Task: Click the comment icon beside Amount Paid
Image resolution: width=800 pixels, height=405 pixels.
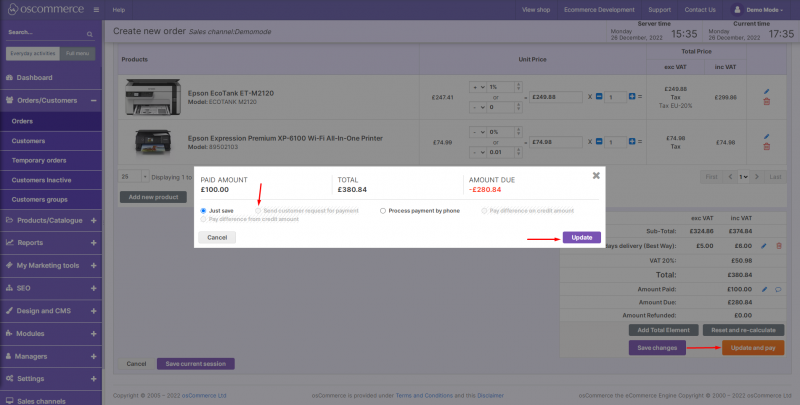Action: [x=778, y=289]
